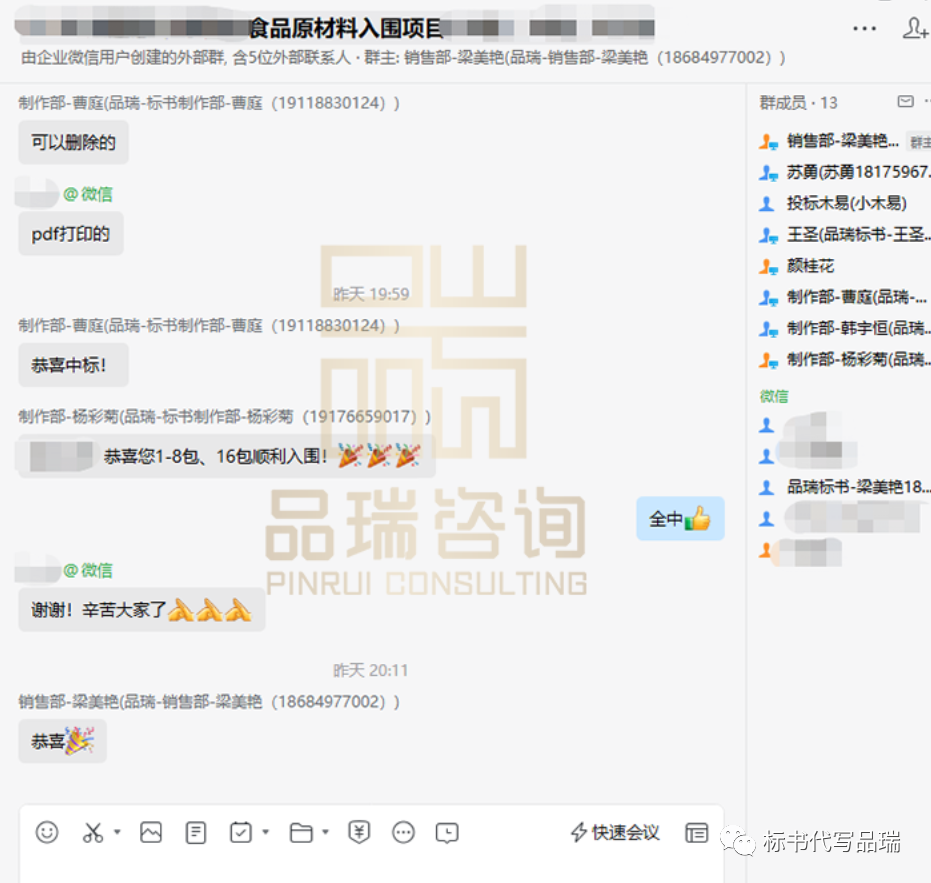
Task: Open the chat history icon
Action: point(446,832)
